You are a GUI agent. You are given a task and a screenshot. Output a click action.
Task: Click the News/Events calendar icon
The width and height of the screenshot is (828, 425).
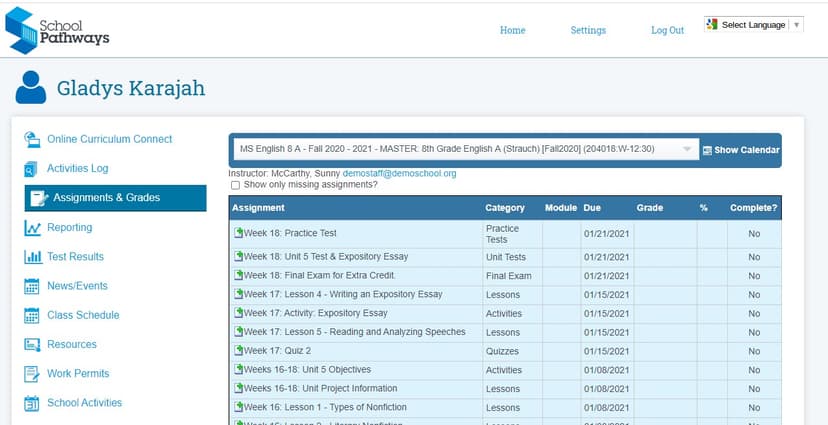(32, 286)
